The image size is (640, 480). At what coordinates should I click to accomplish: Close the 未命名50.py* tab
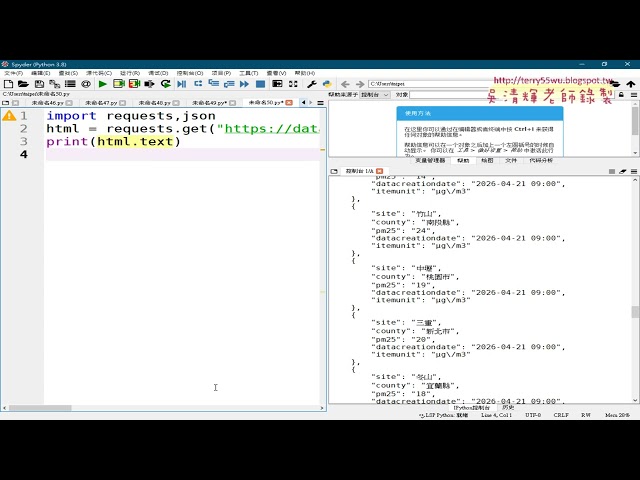[289, 103]
